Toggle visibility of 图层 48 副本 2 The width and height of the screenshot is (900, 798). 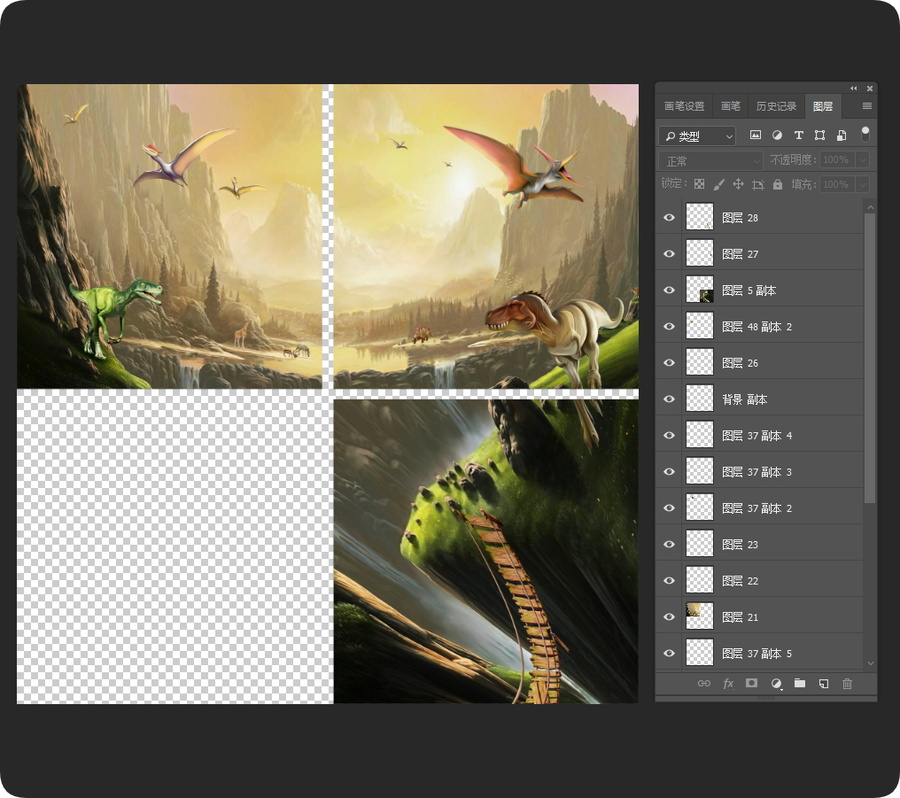pyautogui.click(x=669, y=327)
